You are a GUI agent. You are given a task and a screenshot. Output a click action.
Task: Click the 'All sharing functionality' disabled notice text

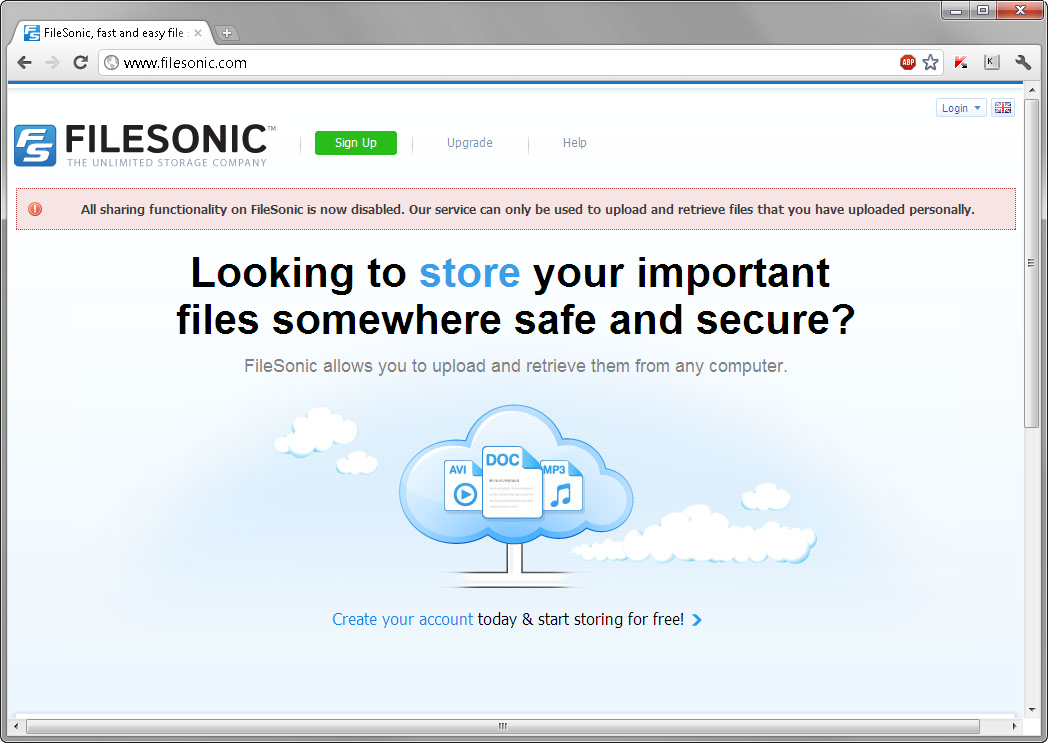pos(527,209)
